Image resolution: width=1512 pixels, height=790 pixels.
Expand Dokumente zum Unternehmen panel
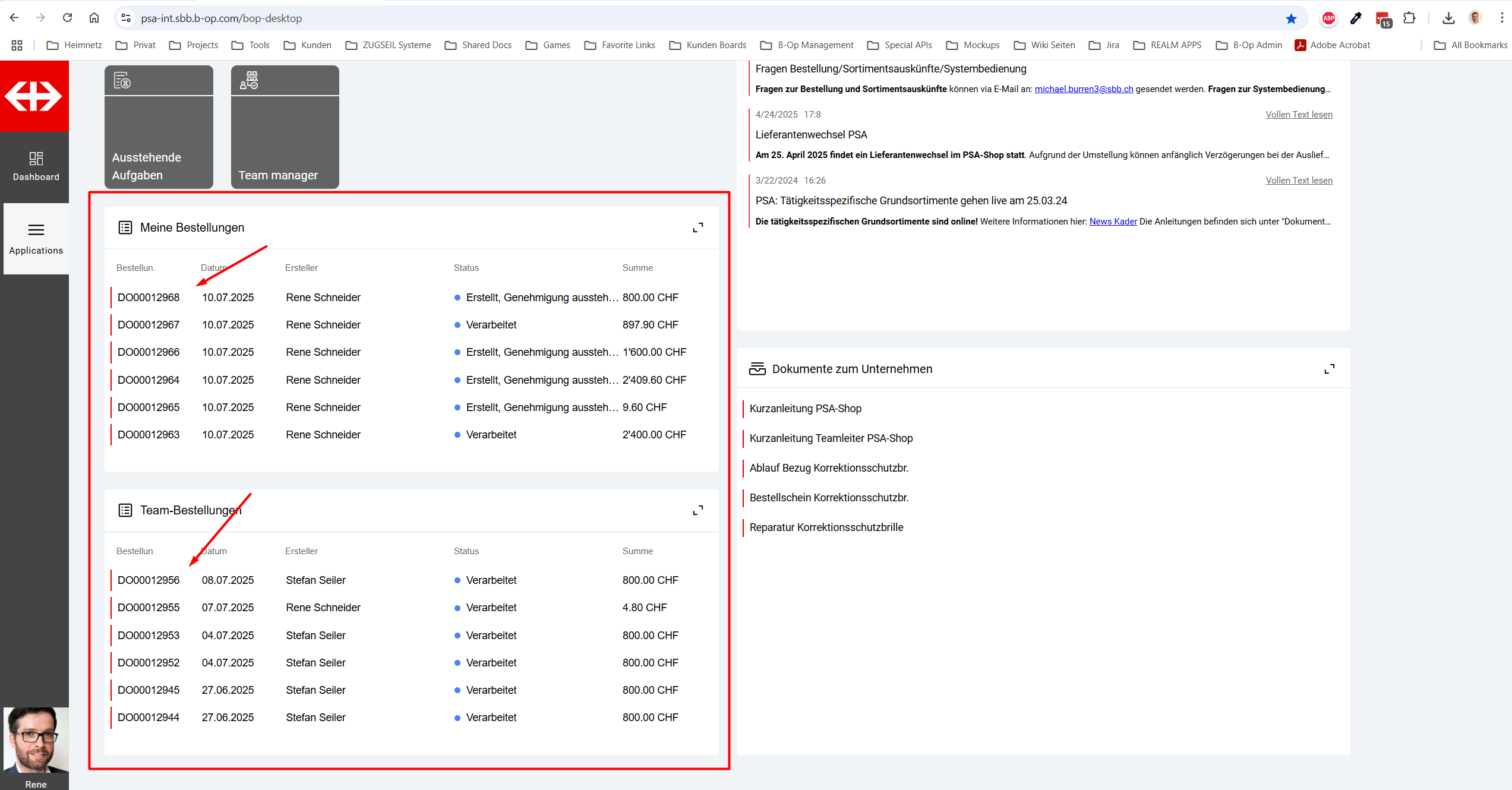pyautogui.click(x=1330, y=369)
